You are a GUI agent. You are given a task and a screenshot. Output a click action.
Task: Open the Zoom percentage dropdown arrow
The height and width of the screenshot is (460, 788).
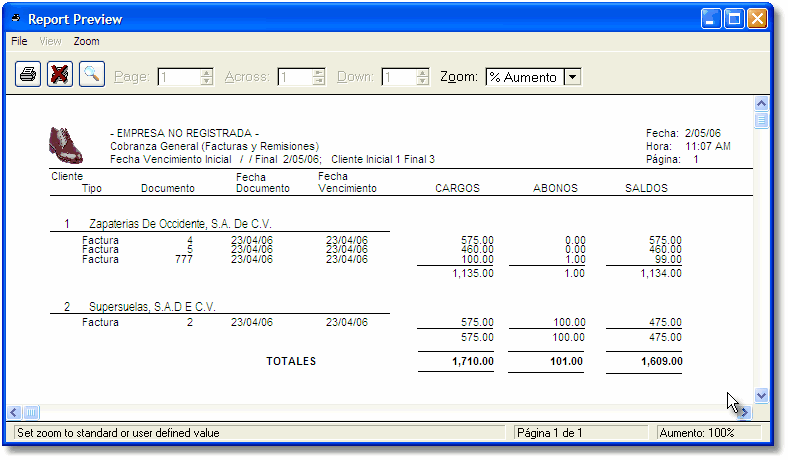pos(572,77)
